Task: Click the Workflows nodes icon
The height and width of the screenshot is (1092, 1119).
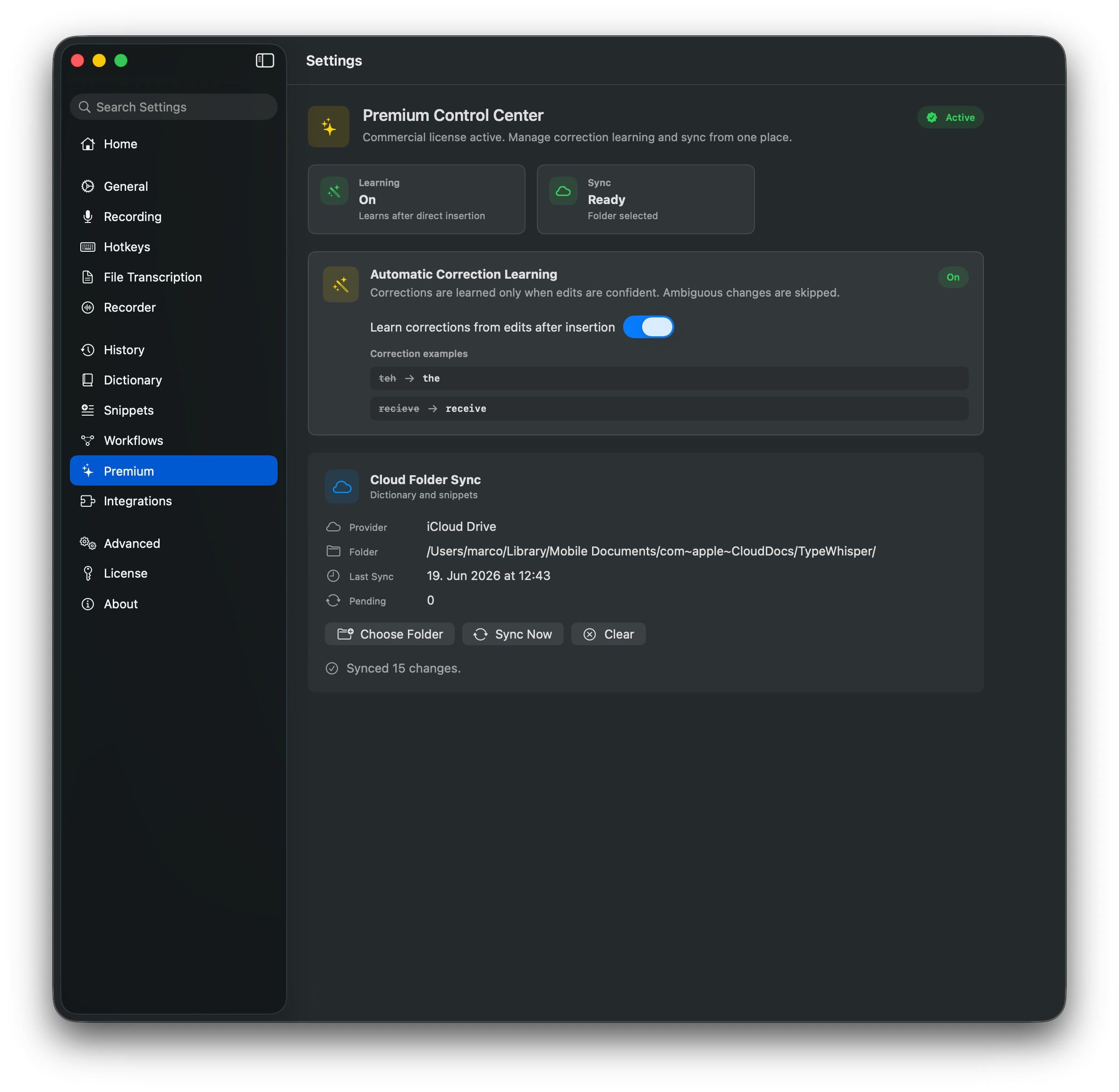Action: [x=88, y=441]
